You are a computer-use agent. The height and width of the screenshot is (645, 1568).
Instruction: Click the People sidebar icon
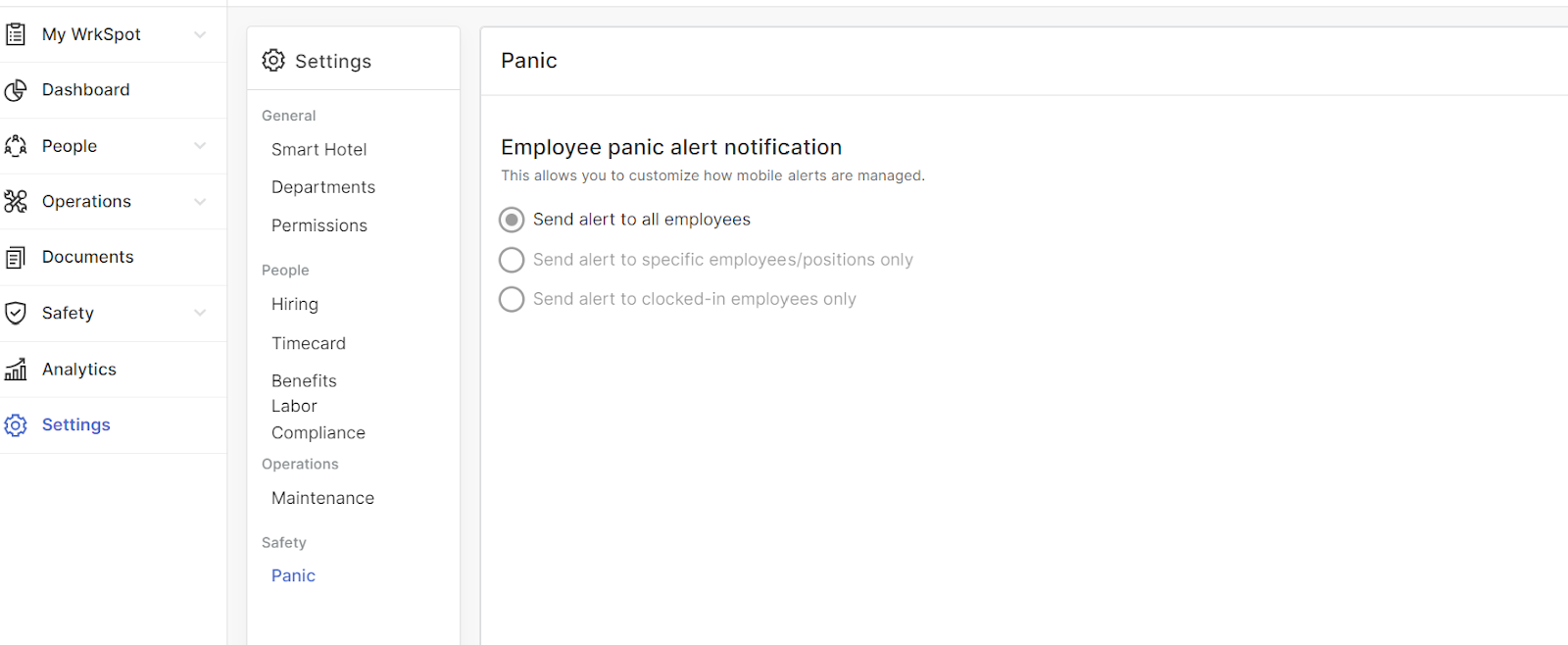(x=16, y=145)
